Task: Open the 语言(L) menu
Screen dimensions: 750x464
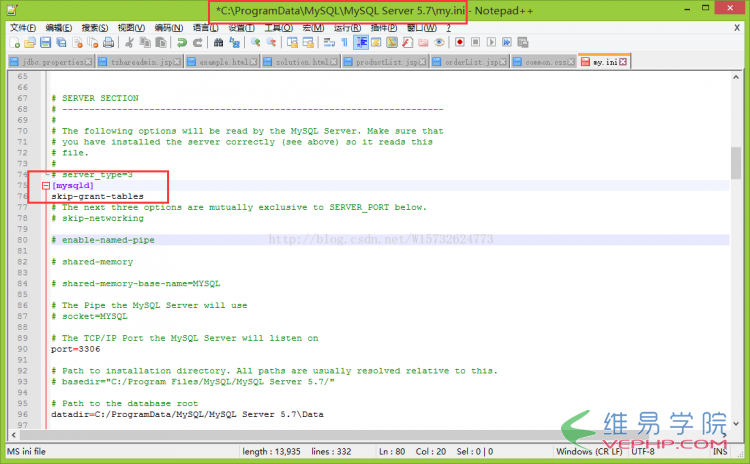Action: [206, 28]
